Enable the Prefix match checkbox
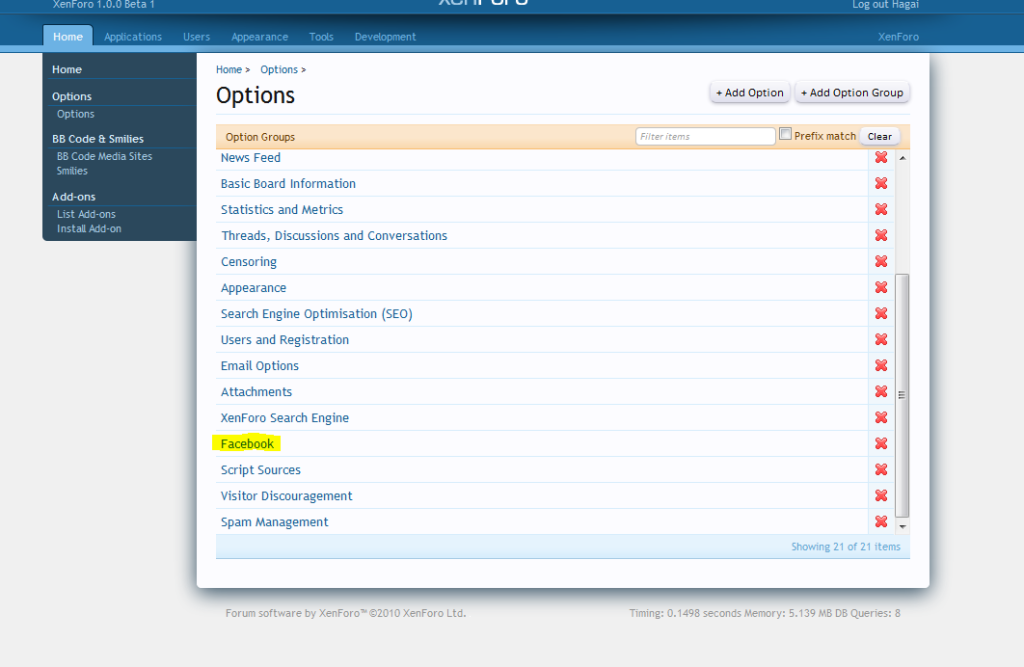Image resolution: width=1024 pixels, height=667 pixels. [x=786, y=134]
